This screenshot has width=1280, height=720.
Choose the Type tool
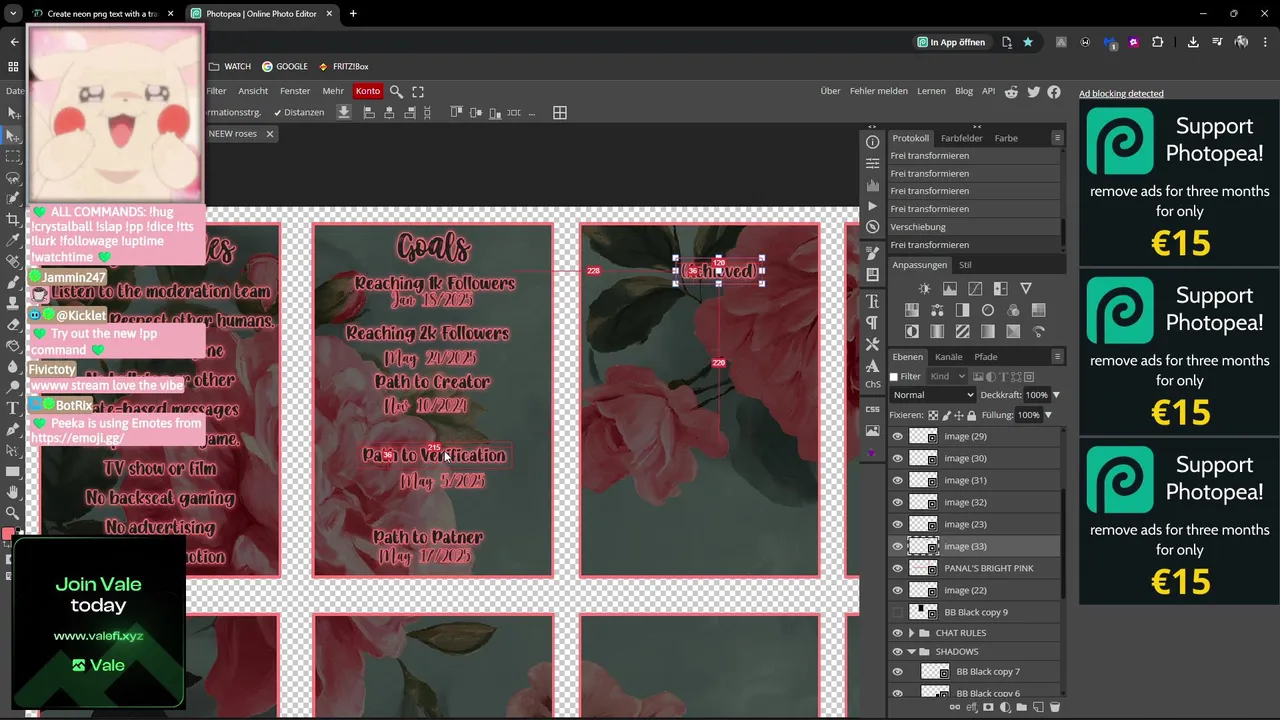click(13, 408)
